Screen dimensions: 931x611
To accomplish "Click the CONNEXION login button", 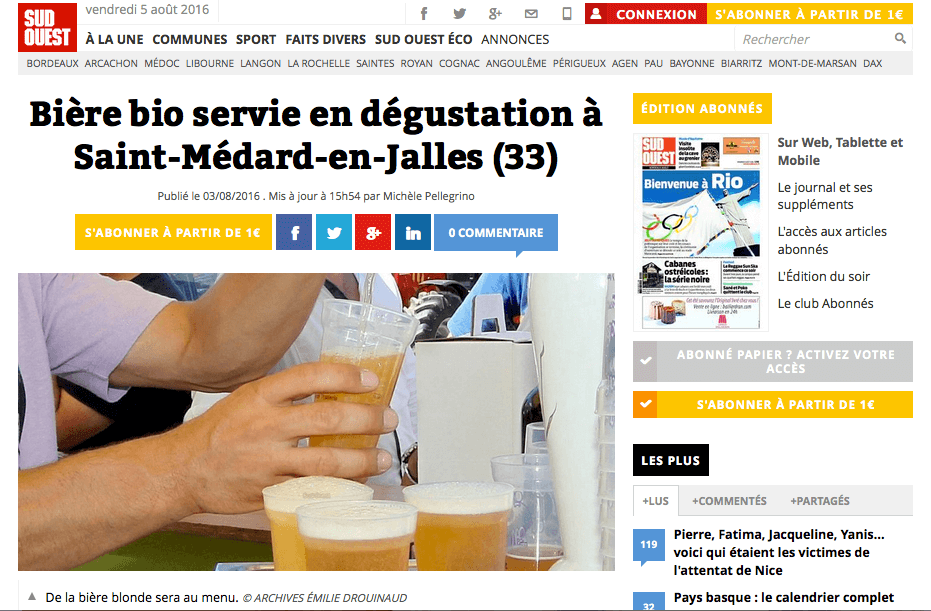I will [x=646, y=14].
